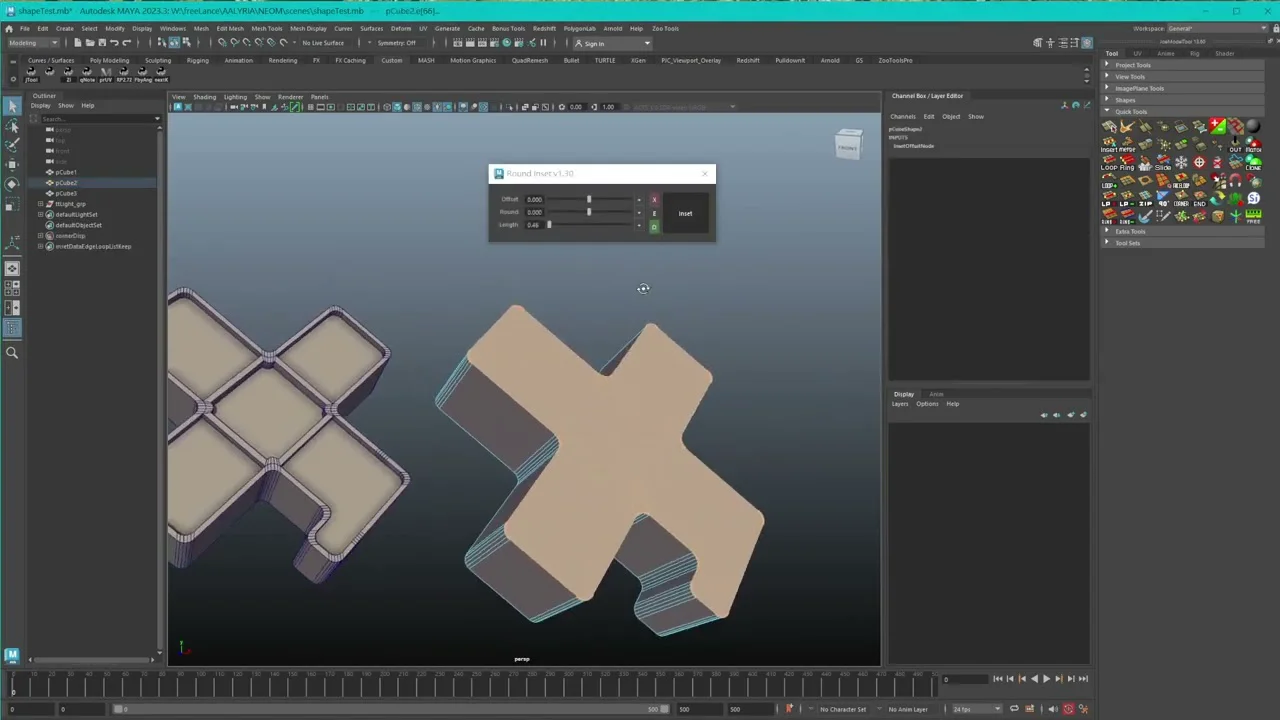Select the arrow Select tool in toolbox
This screenshot has height=720, width=1280.
pyautogui.click(x=12, y=107)
